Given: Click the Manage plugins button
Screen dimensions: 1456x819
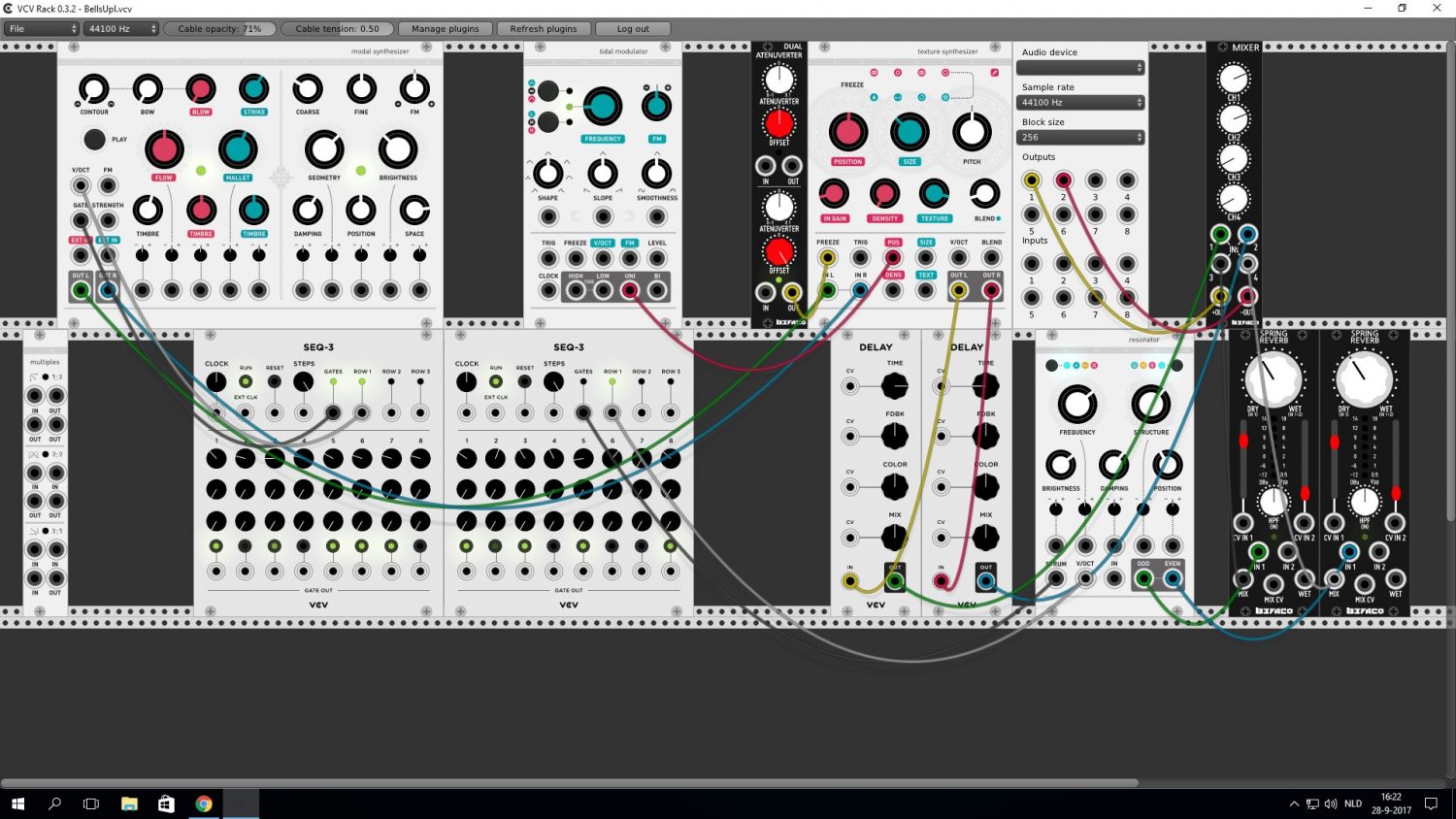Looking at the screenshot, I should click(x=445, y=29).
